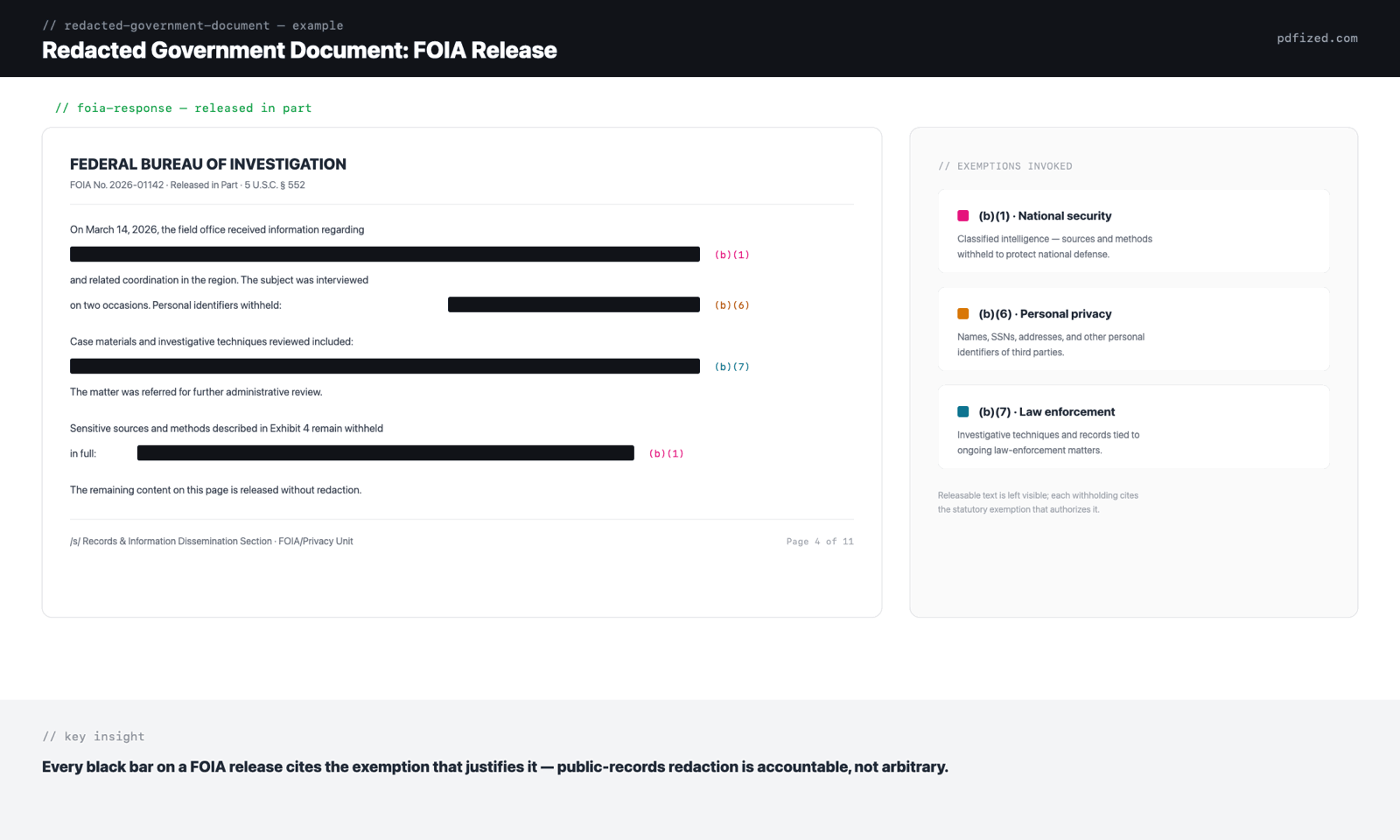The width and height of the screenshot is (1400, 840).
Task: Click the '(b)(7) · Law enforcement' card title
Action: point(1046,411)
